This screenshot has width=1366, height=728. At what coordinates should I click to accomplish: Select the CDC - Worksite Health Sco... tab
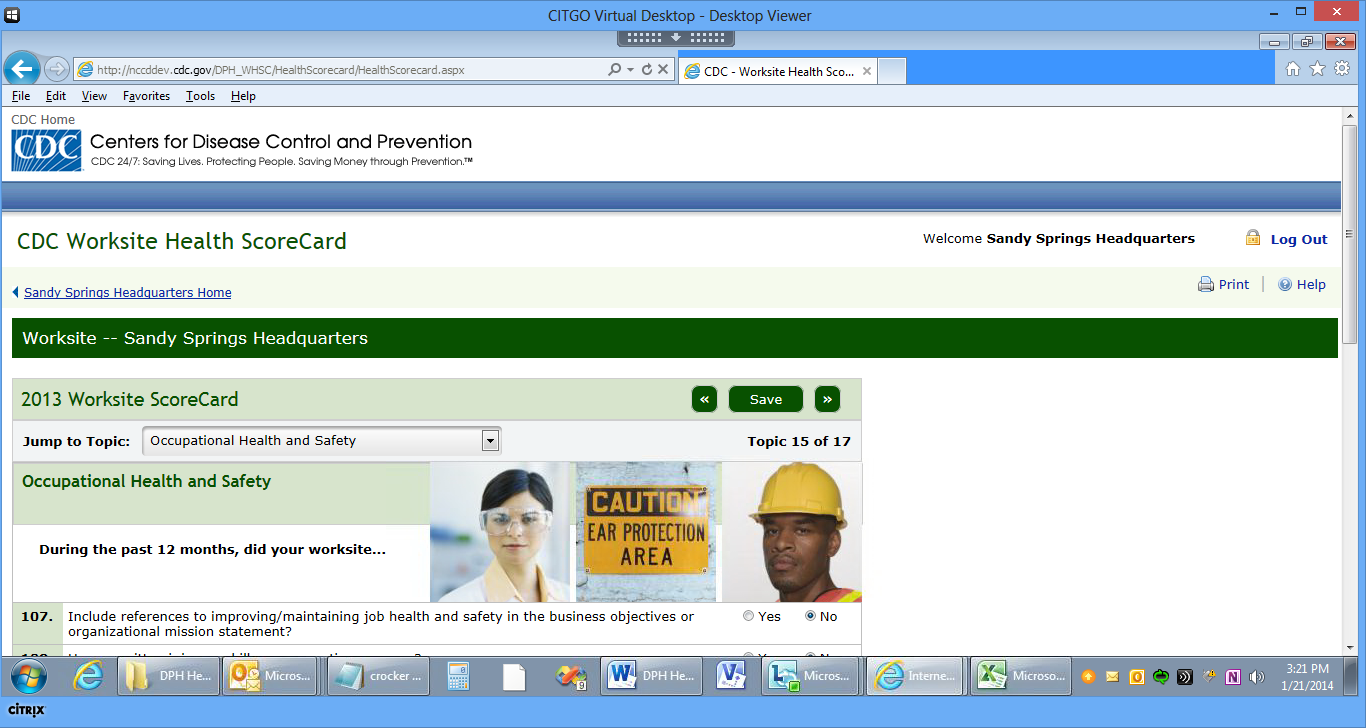point(778,71)
